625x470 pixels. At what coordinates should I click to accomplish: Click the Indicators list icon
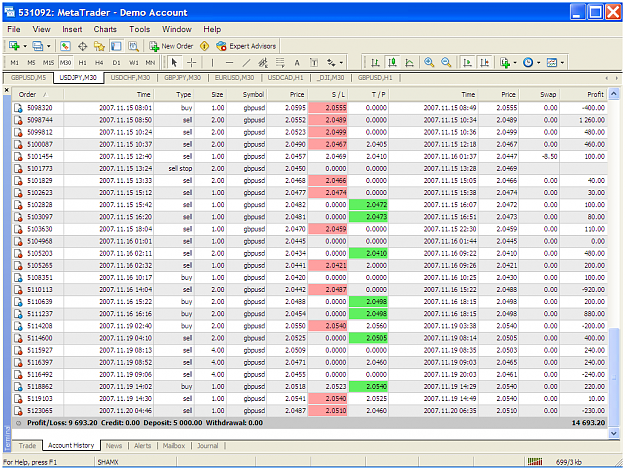505,63
